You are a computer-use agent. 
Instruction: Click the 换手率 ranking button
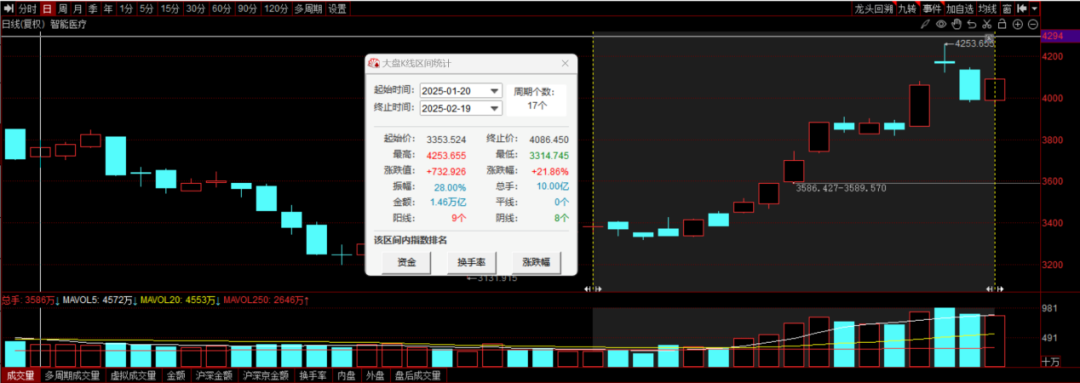point(472,262)
